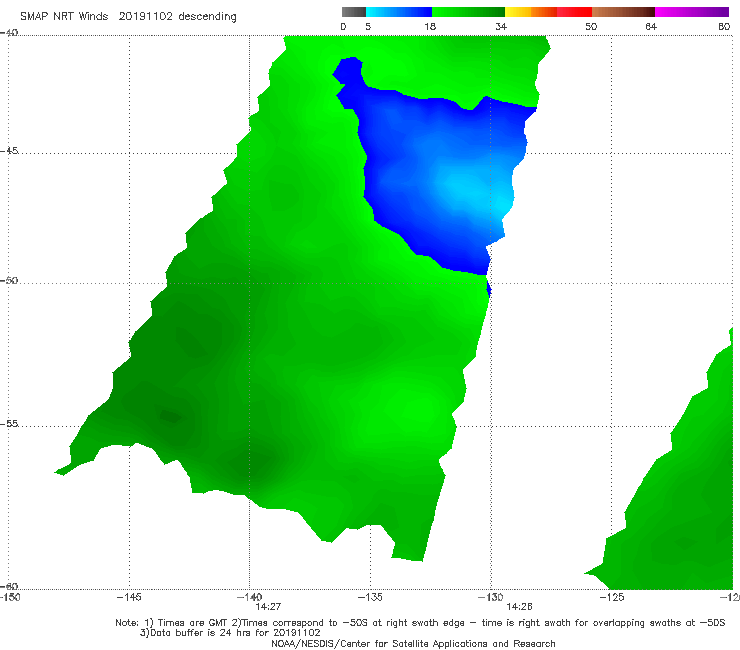Screen dimensions: 740x650
Task: Click the color bar label '50'
Action: tap(591, 26)
